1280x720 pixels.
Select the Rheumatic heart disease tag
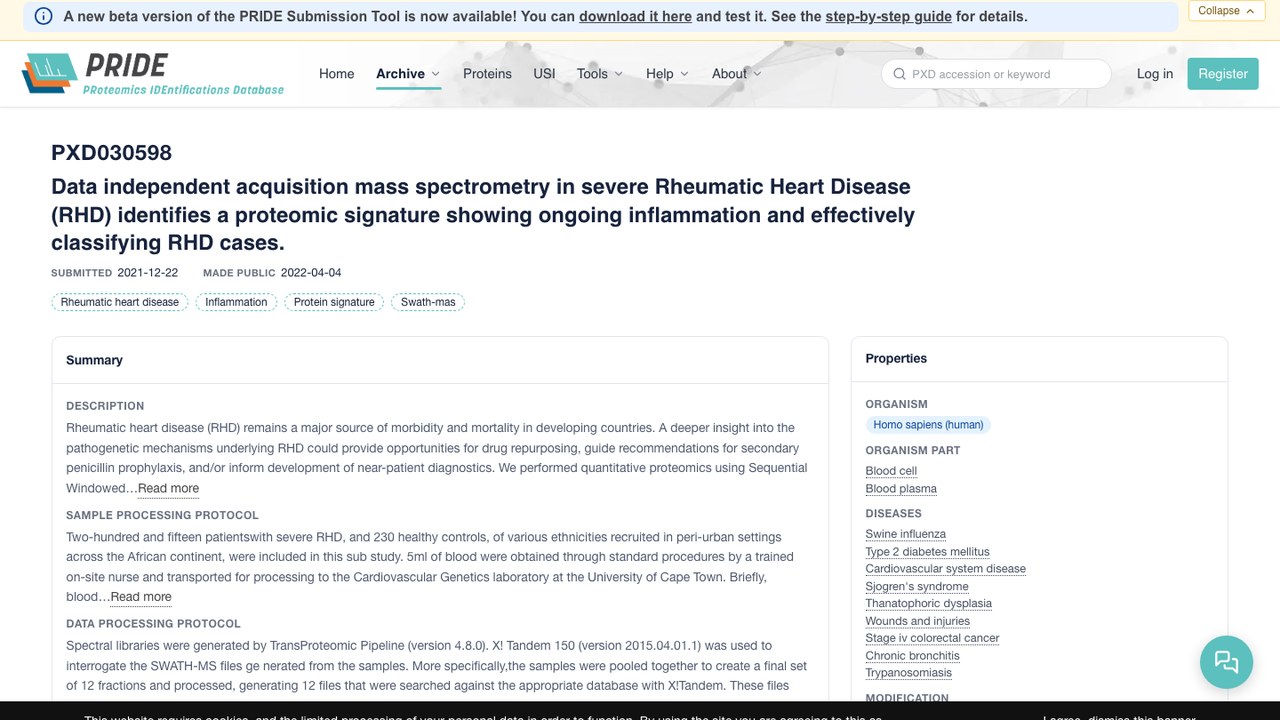pyautogui.click(x=120, y=302)
